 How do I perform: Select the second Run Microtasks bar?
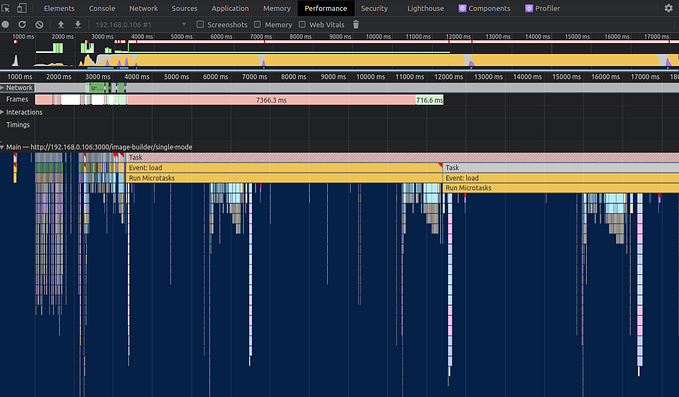tap(561, 188)
